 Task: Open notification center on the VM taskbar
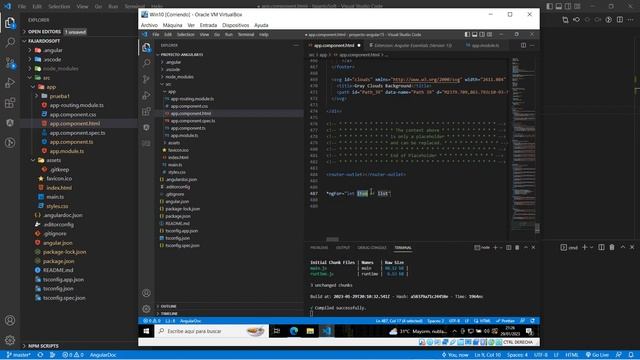(529, 331)
